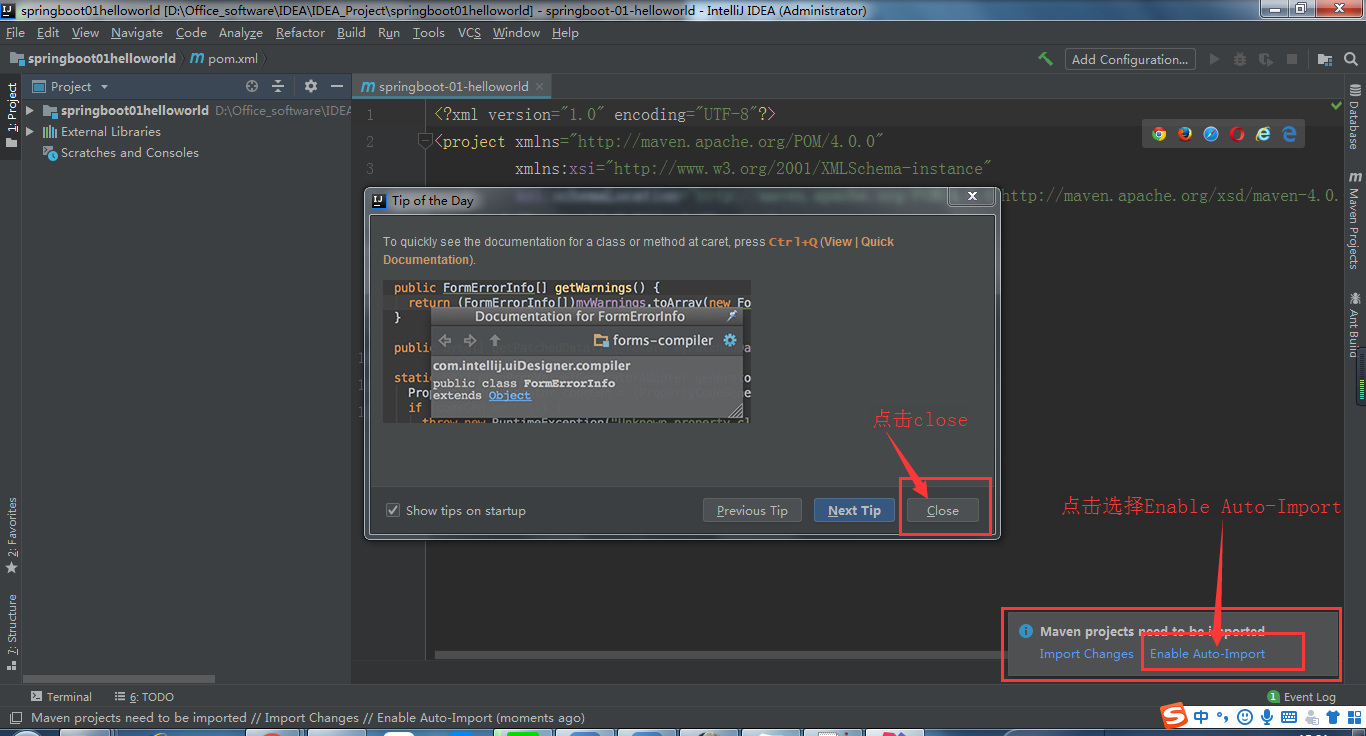The width and height of the screenshot is (1366, 736).
Task: Open the Analyze menu
Action: click(240, 32)
